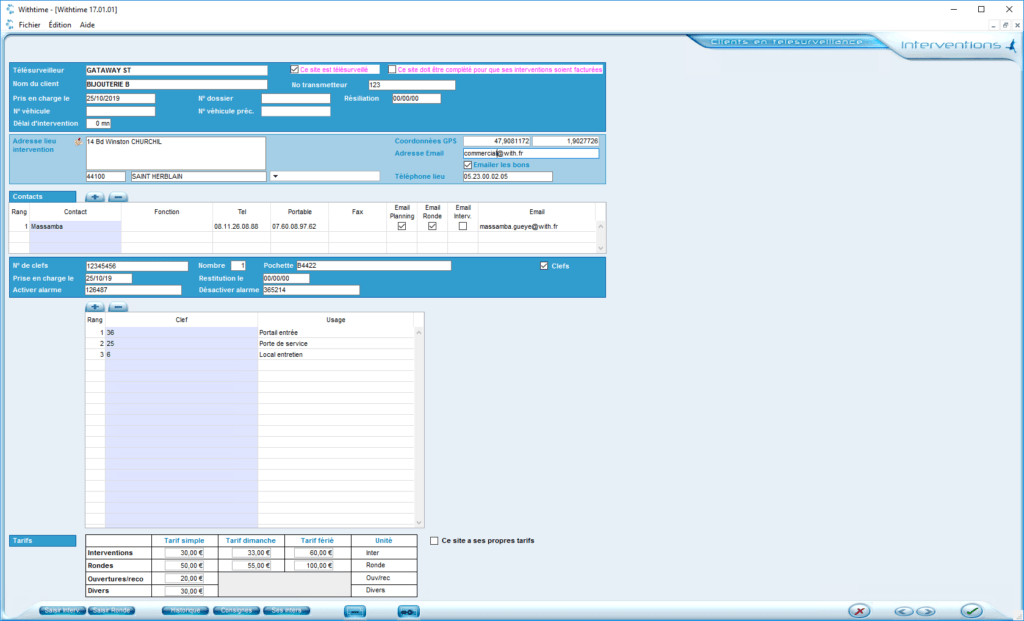Open the Fichier menu
Screen dimensions: 1024x621
pos(29,24)
